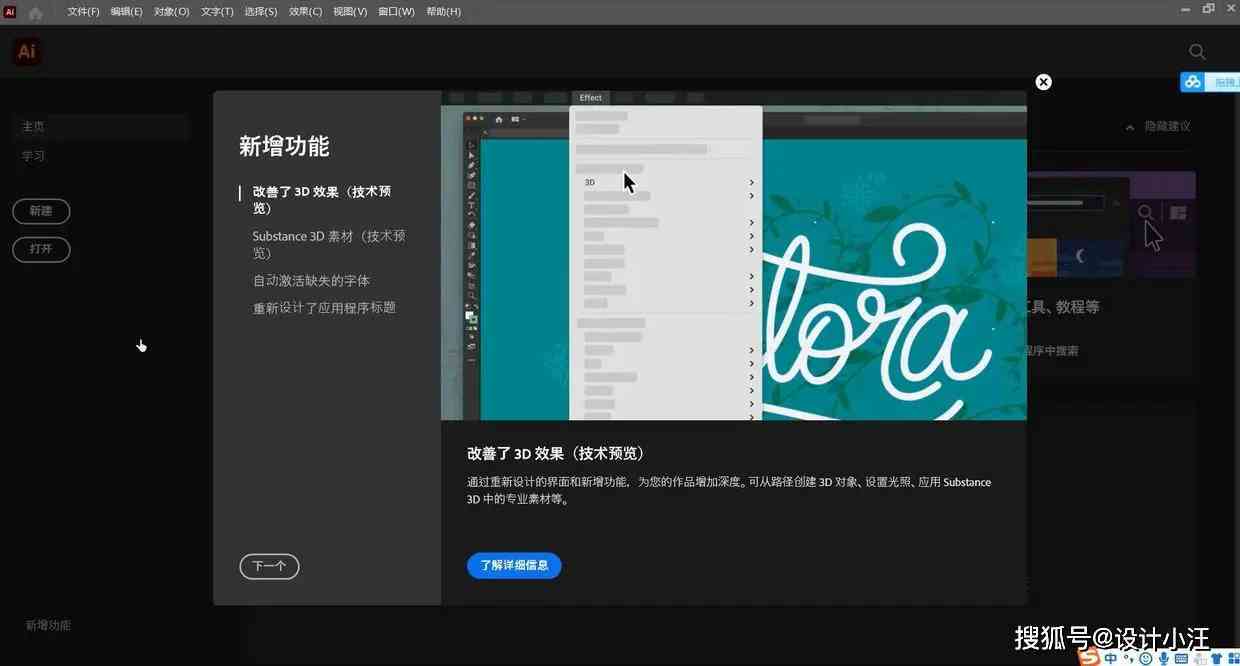Click the Illustrator Ai logo in the header
This screenshot has height=666, width=1240.
(x=27, y=52)
